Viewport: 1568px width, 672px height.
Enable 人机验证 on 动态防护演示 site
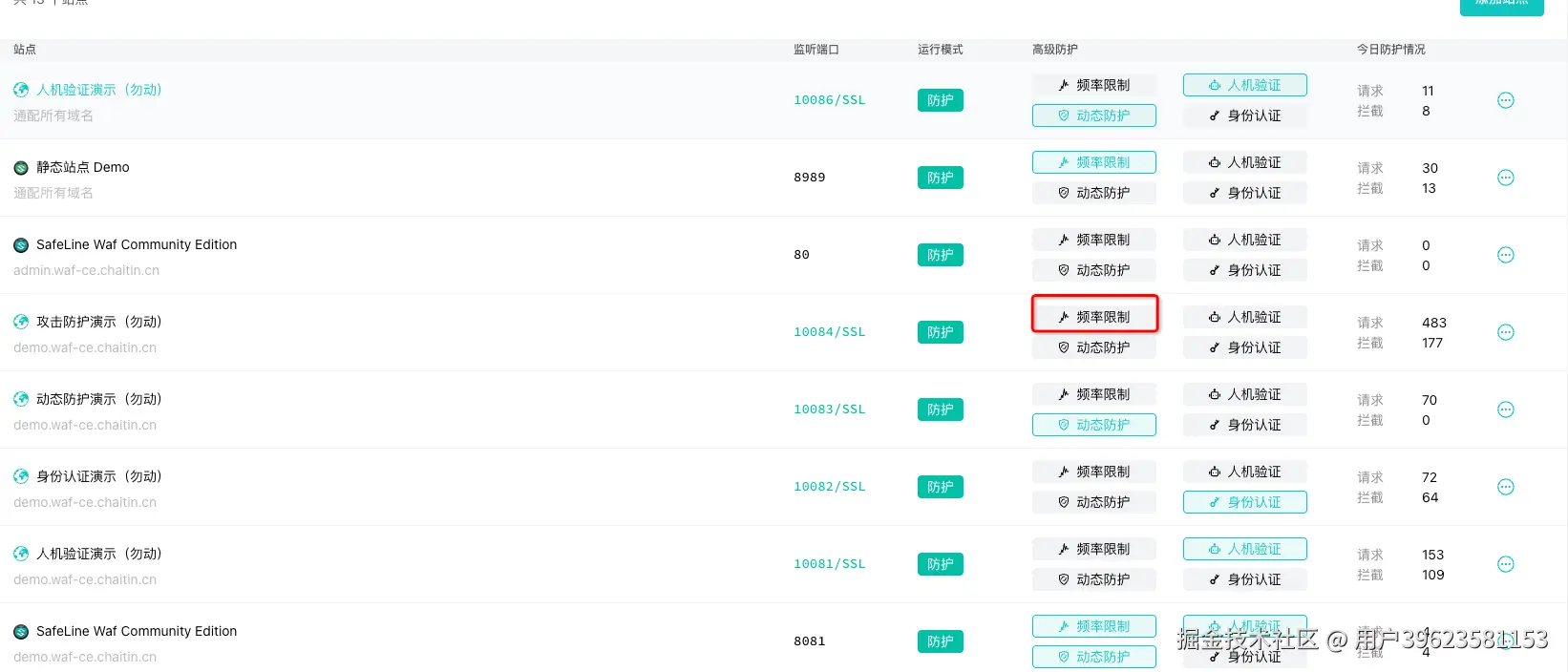[x=1245, y=394]
